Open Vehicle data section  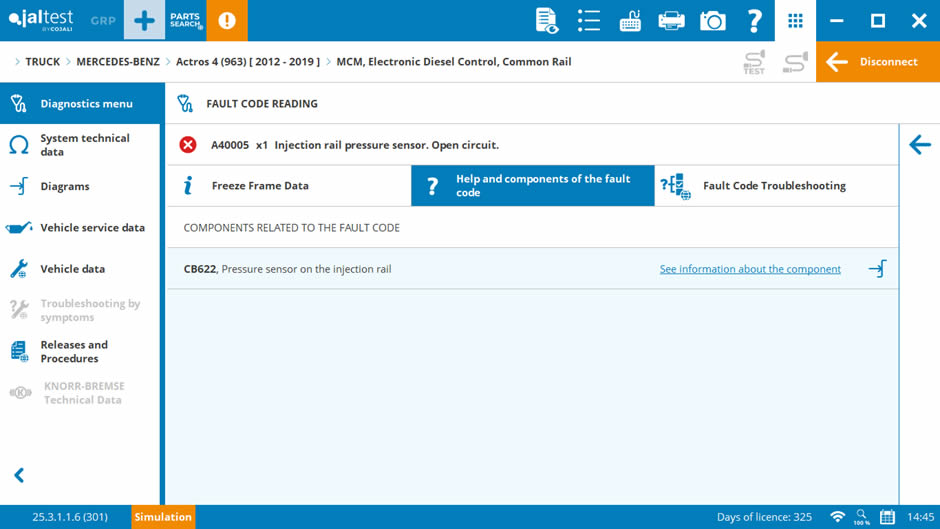coord(80,269)
